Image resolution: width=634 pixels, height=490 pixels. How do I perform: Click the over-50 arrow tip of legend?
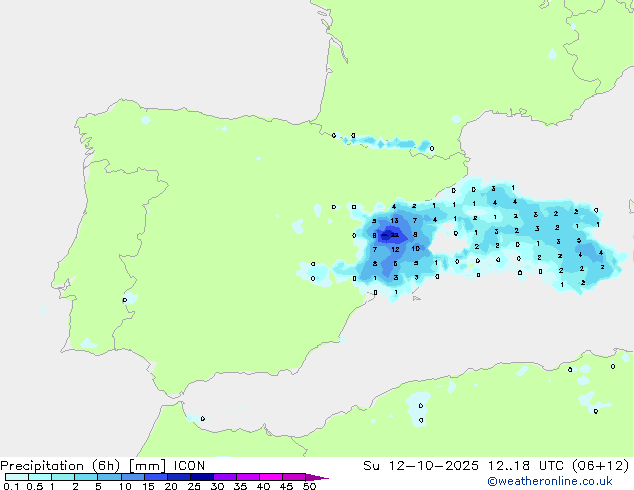pos(317,477)
